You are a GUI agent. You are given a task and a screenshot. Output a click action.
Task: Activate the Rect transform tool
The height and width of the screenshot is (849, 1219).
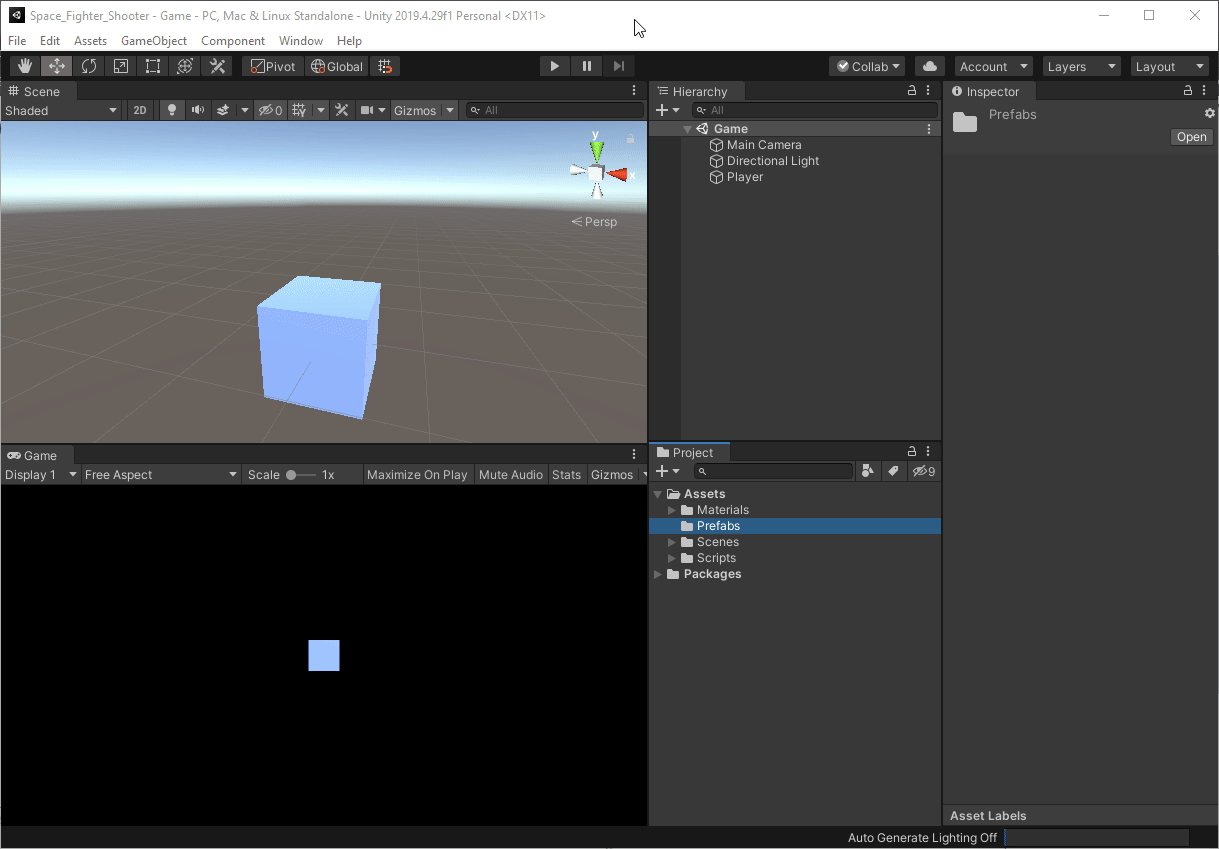(152, 66)
